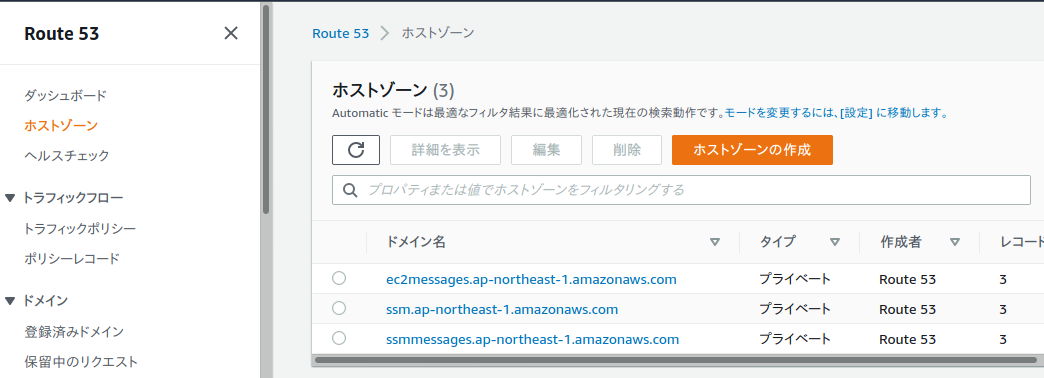Open 保留中のリクエスト in sidebar

[81, 362]
